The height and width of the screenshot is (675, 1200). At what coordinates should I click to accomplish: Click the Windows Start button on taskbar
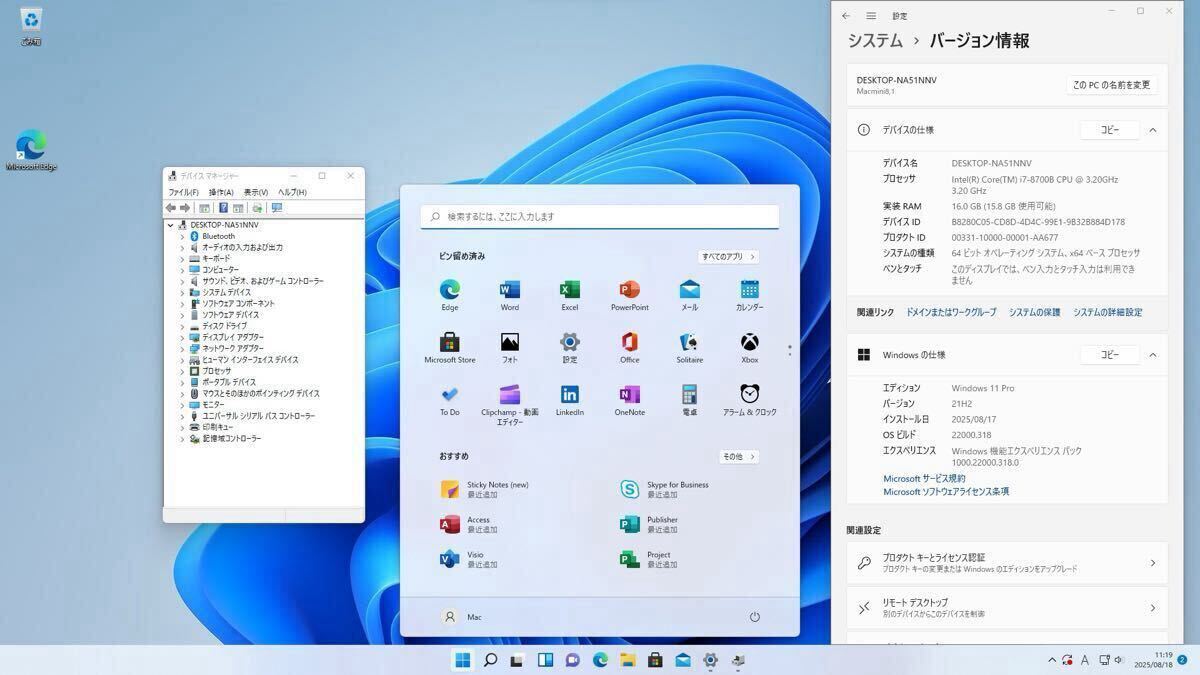[463, 660]
